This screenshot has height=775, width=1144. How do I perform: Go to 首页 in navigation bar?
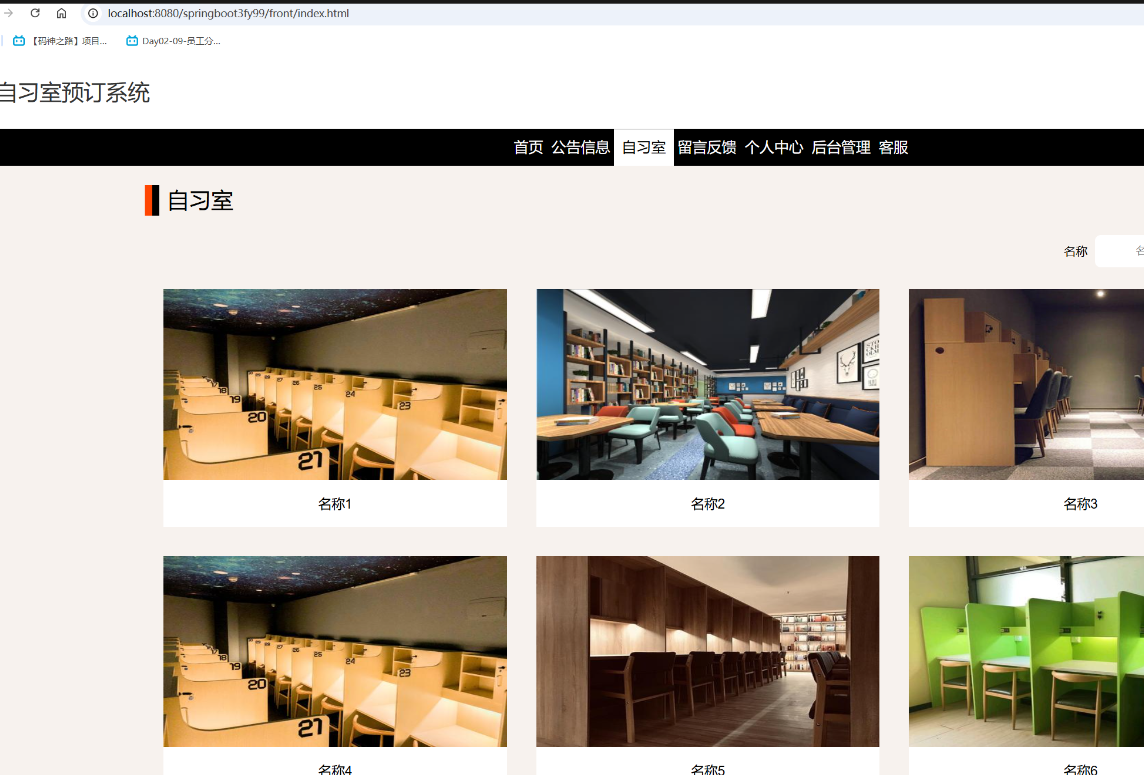point(528,147)
